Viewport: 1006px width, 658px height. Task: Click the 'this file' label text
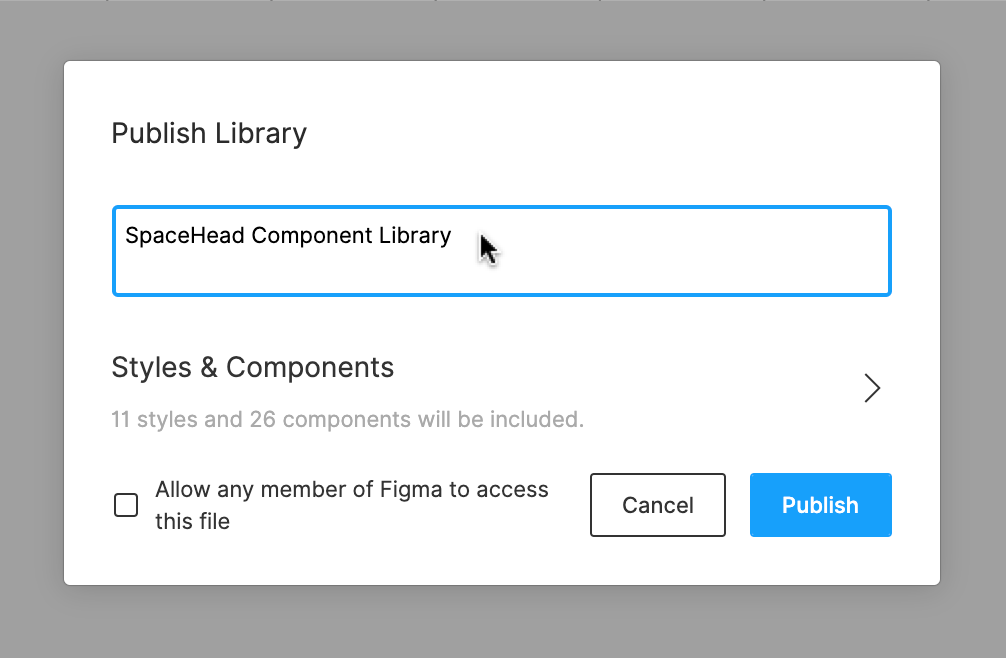click(192, 521)
